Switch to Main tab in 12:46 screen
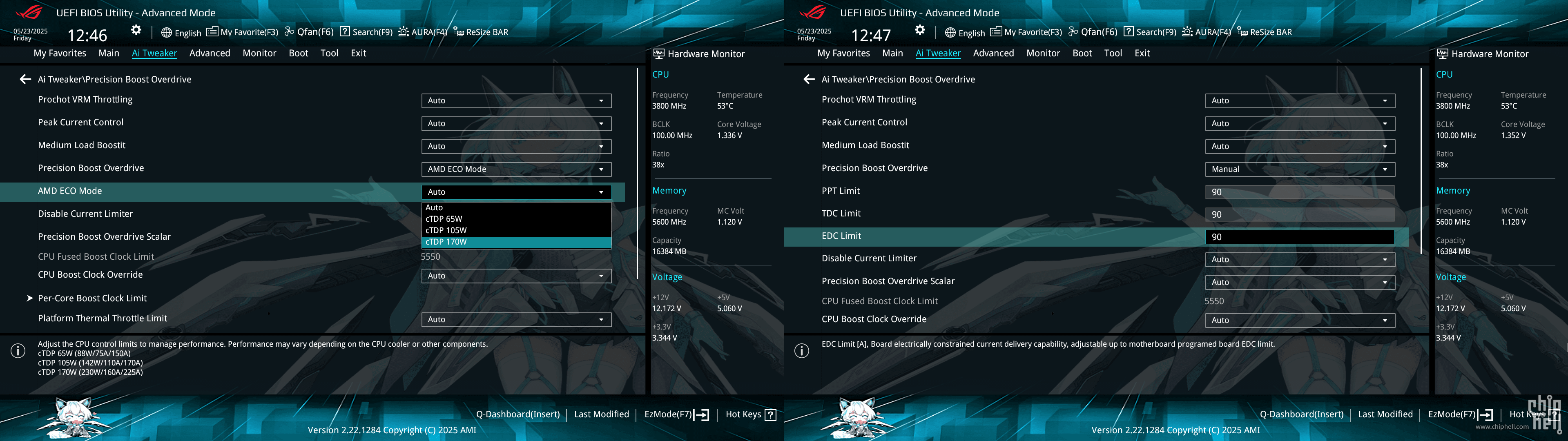 pos(109,53)
